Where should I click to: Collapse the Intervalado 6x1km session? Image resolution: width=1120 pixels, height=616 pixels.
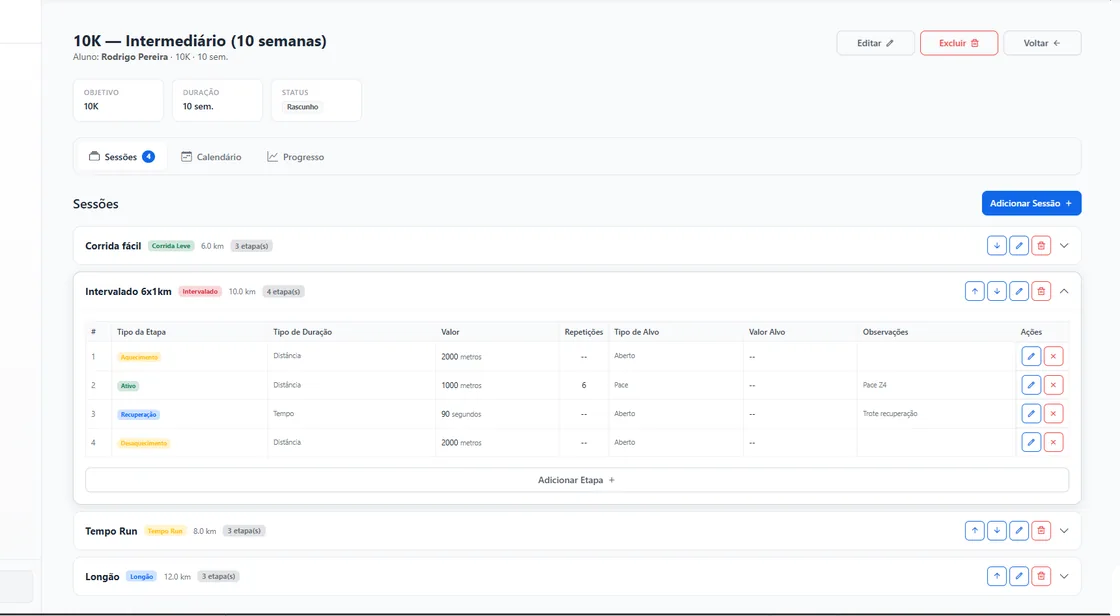(x=1064, y=292)
